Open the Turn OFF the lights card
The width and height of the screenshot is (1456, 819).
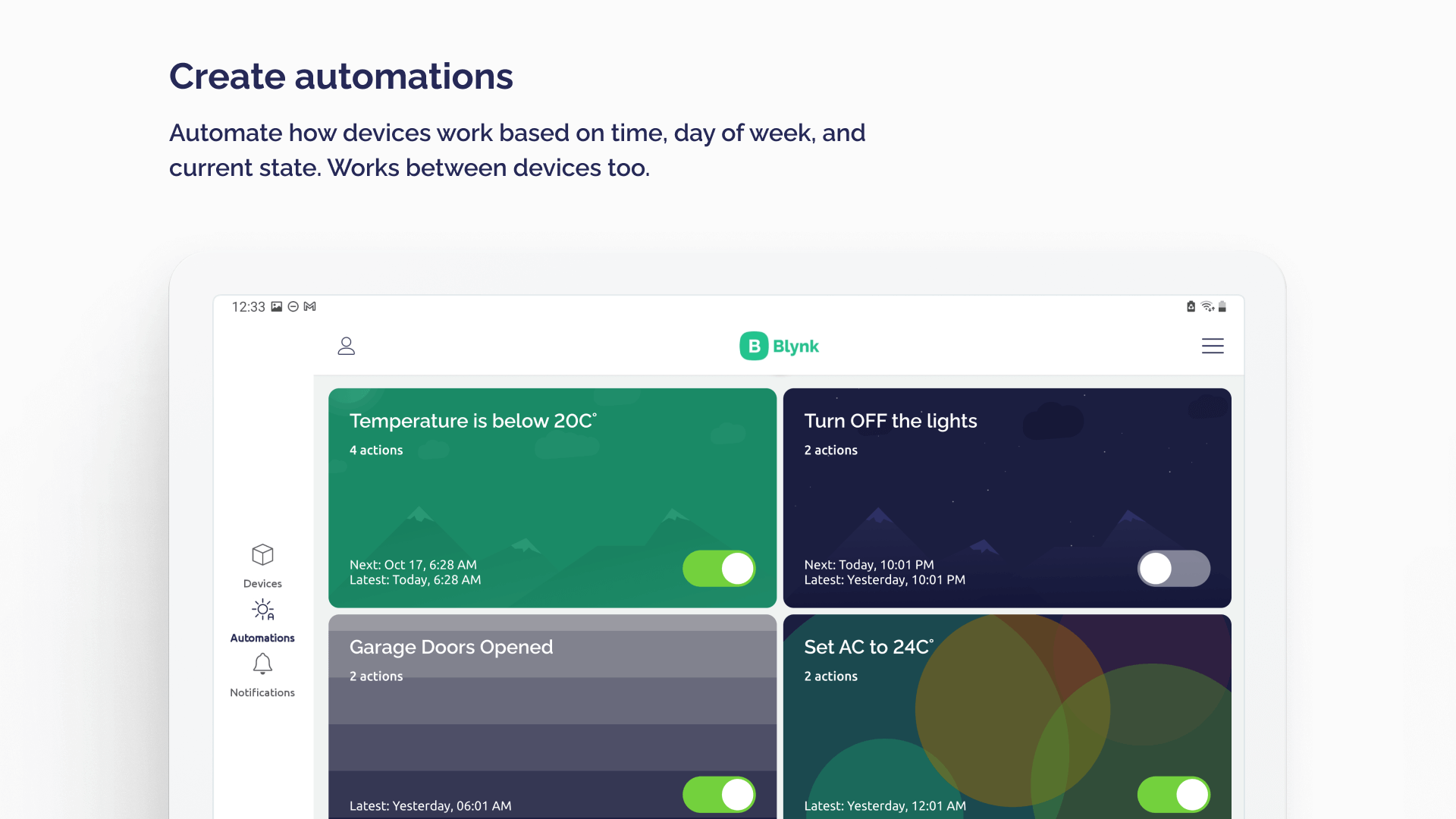tap(1007, 497)
